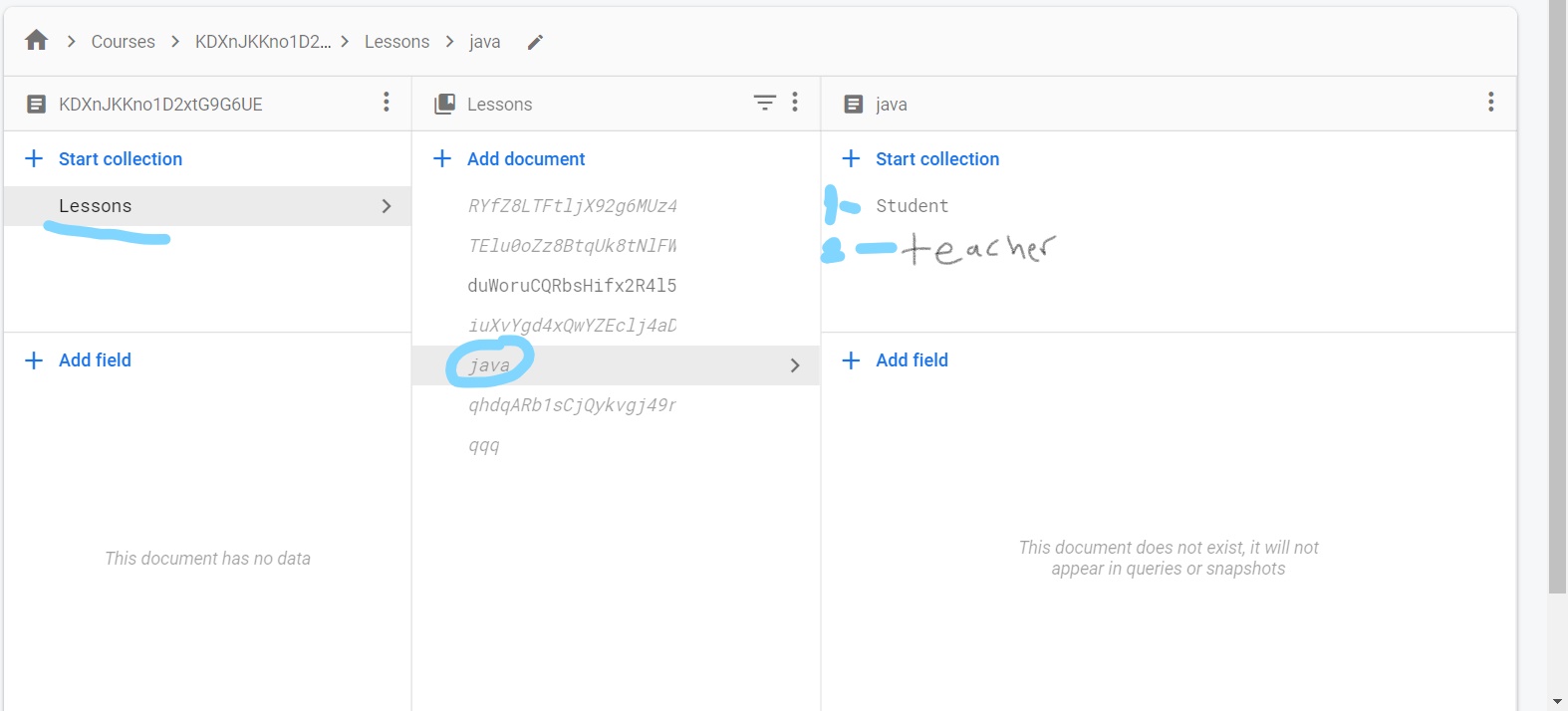Add field to KDXnJKKno1D2xtG9G6UE document
This screenshot has height=711, width=1568.
pos(78,360)
